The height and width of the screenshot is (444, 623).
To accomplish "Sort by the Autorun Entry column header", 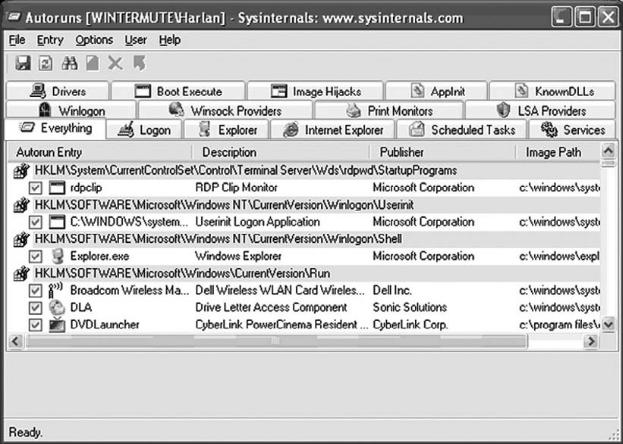I will tap(99, 152).
